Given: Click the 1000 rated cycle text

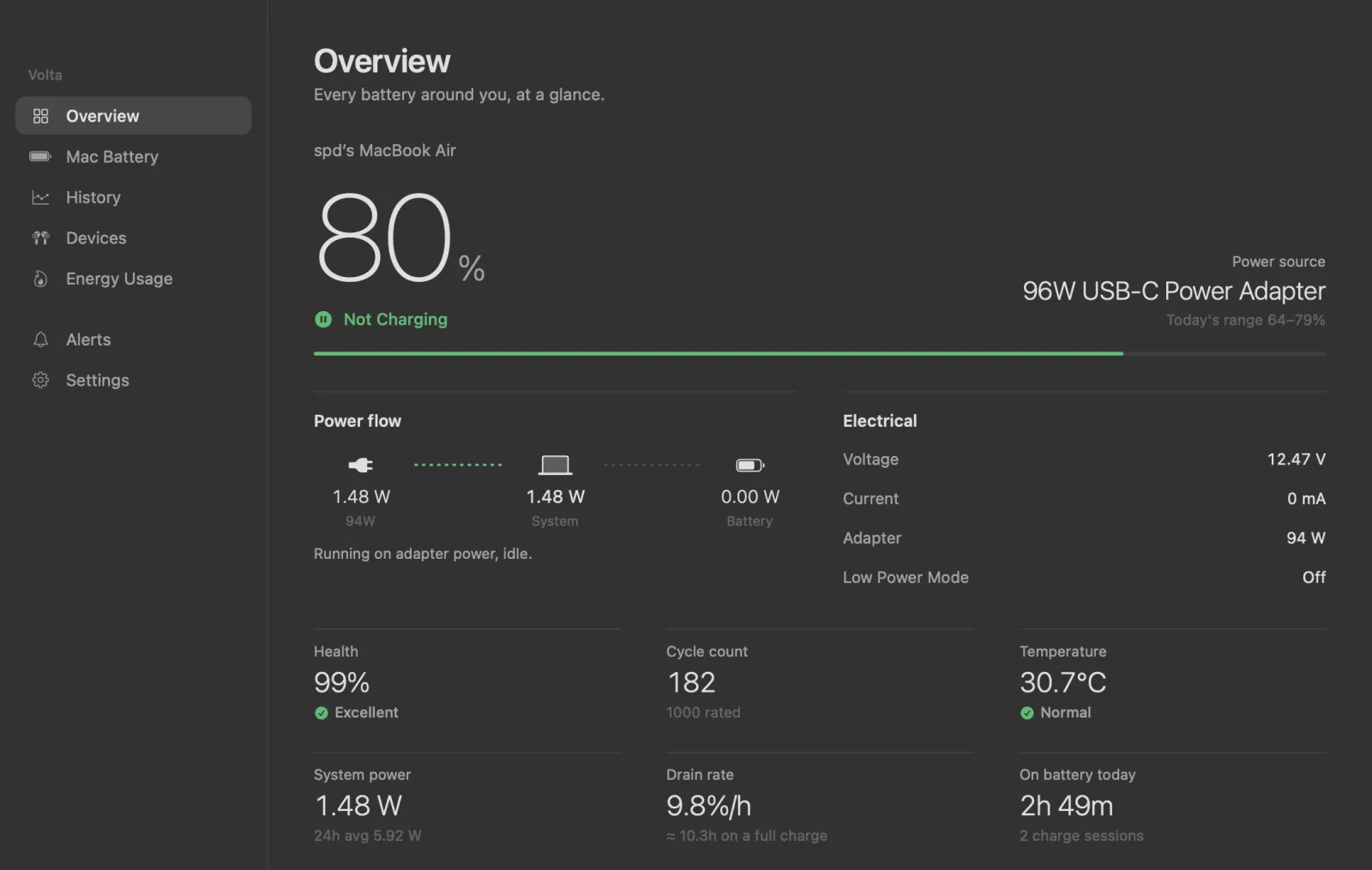Looking at the screenshot, I should click(703, 712).
